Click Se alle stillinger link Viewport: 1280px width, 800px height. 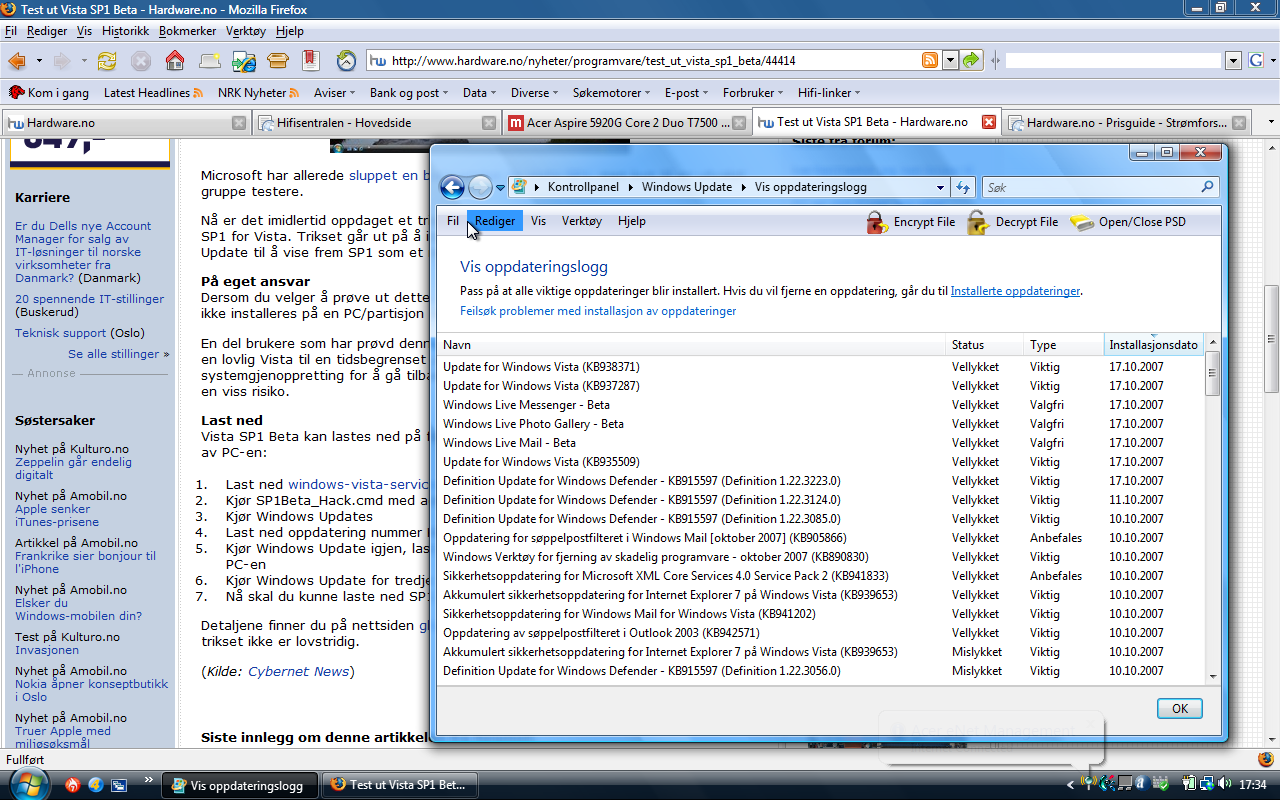click(x=119, y=354)
